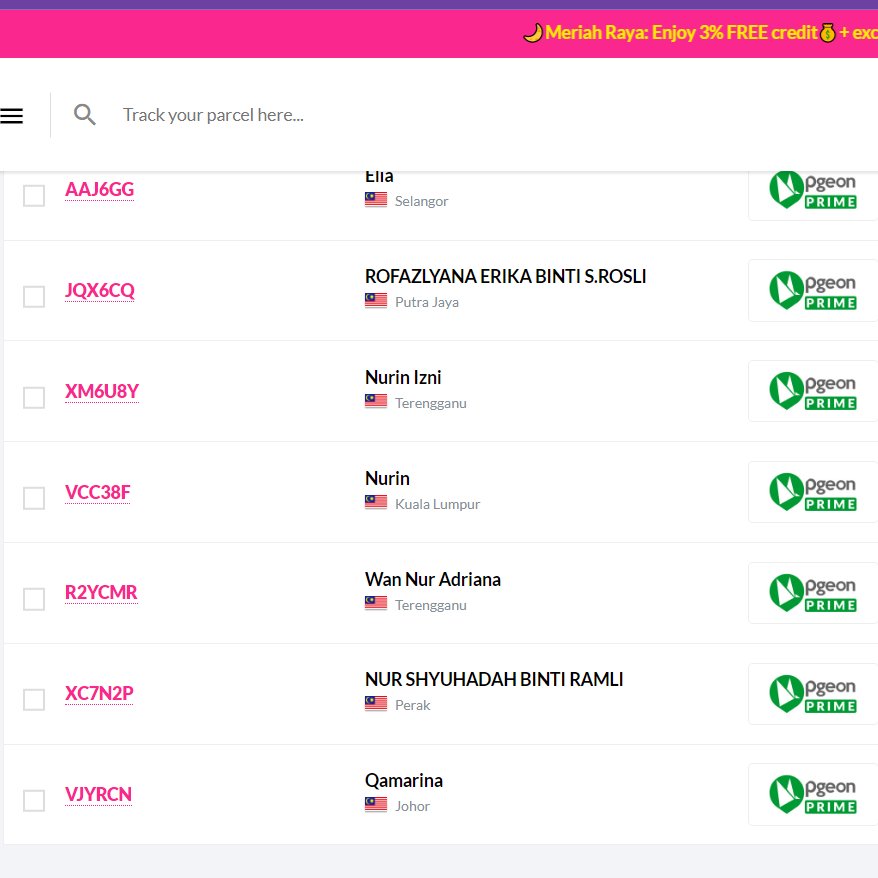Click Pgeon Prime logo in XM6U8Y row
Image resolution: width=878 pixels, height=878 pixels.
click(x=812, y=391)
